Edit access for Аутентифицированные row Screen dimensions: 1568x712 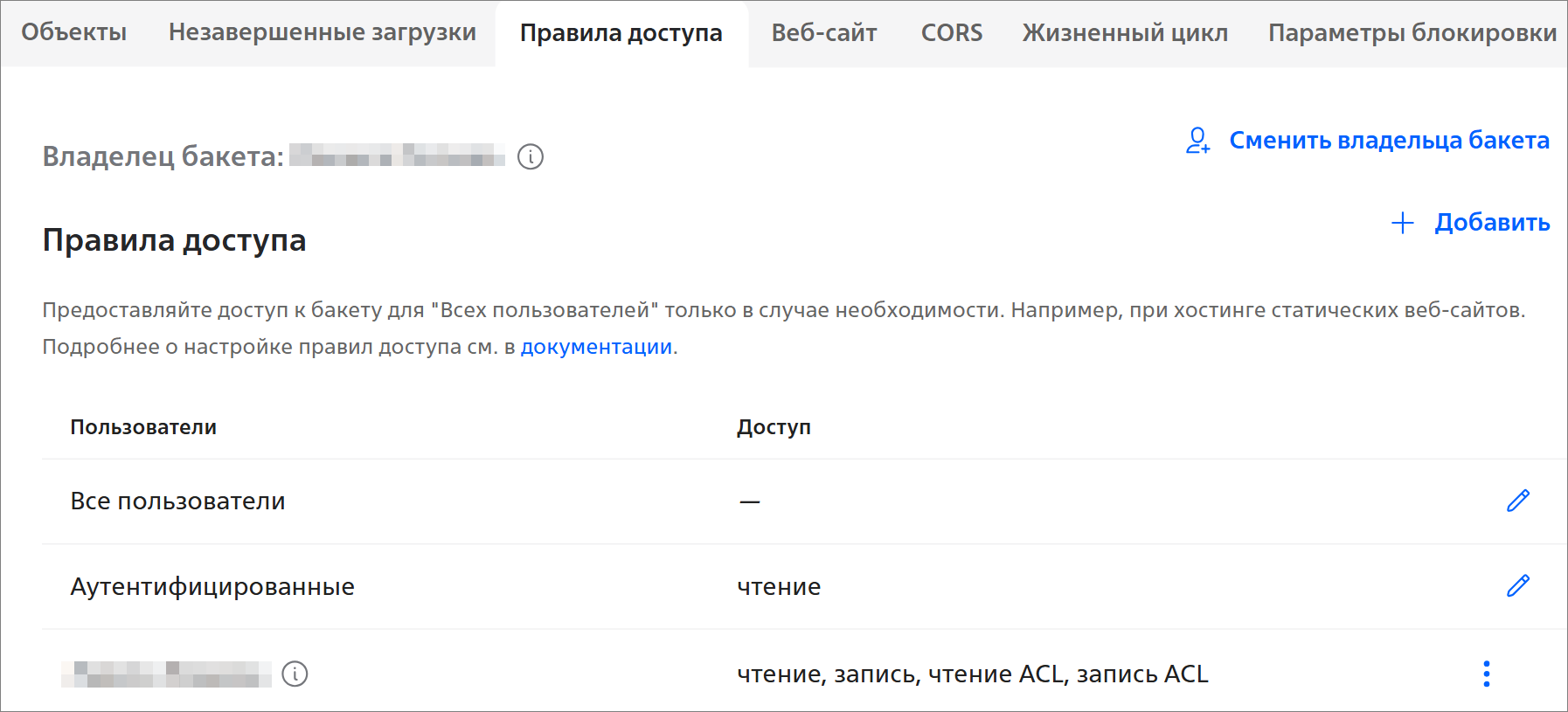click(1518, 585)
